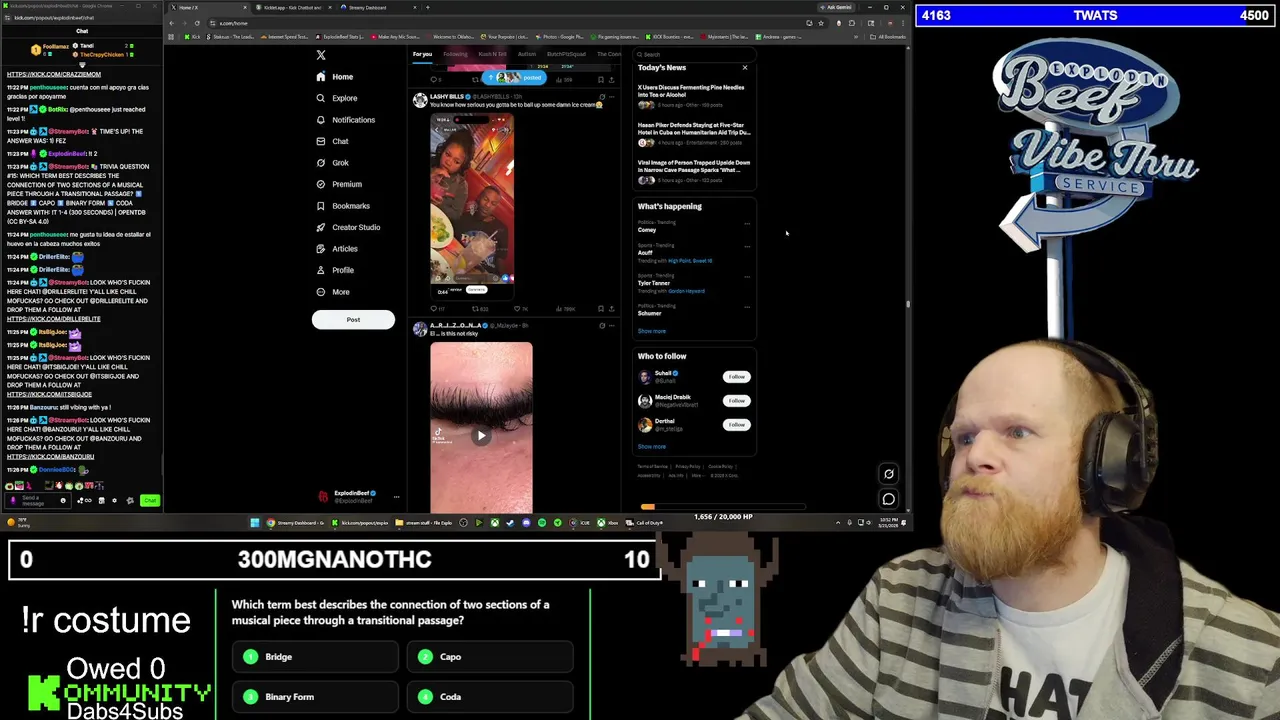Open File Explorer stream stuff window in taskbar

tap(424, 523)
